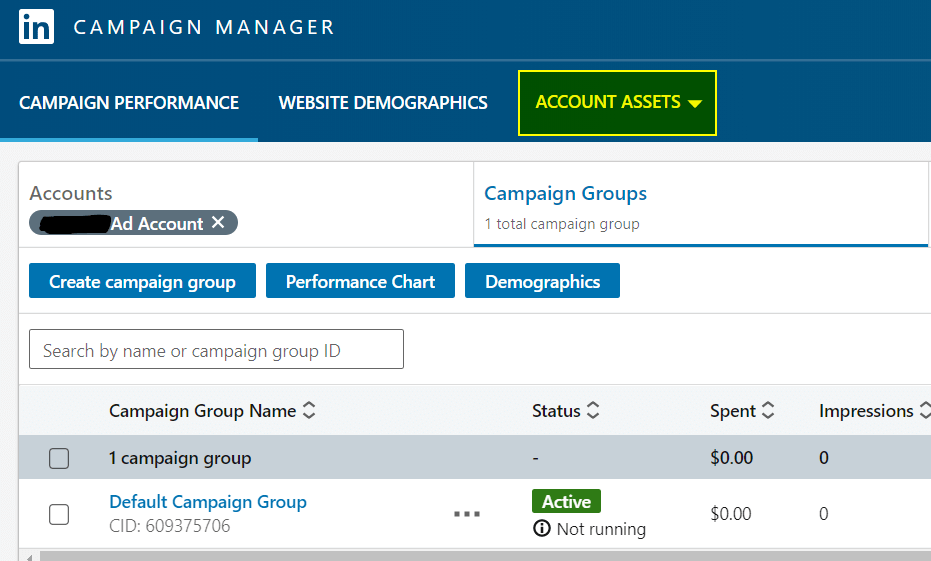Sort by Campaign Group Name arrows
This screenshot has height=561, width=931.
click(x=309, y=411)
